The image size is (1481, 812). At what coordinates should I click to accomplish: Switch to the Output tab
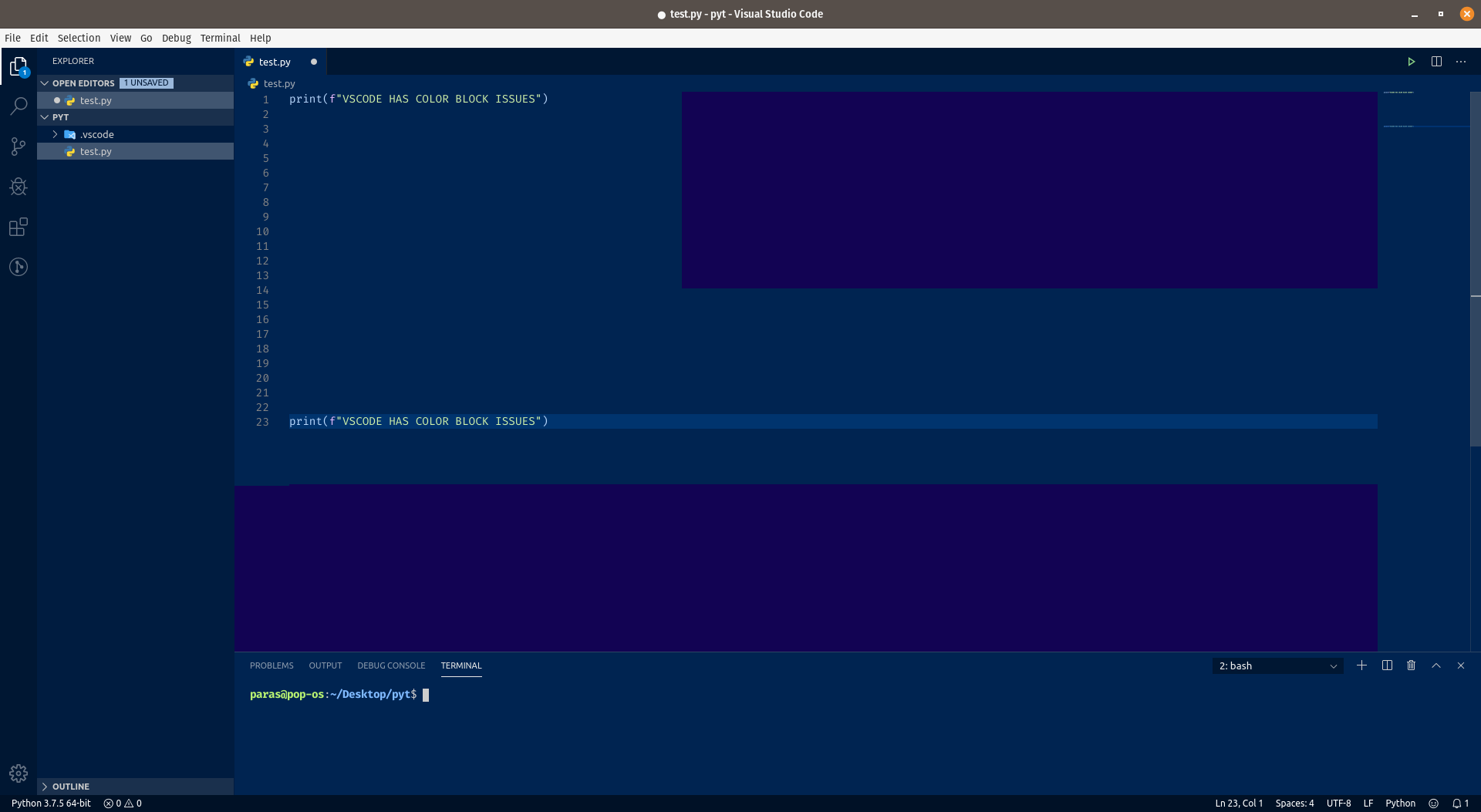pos(326,665)
